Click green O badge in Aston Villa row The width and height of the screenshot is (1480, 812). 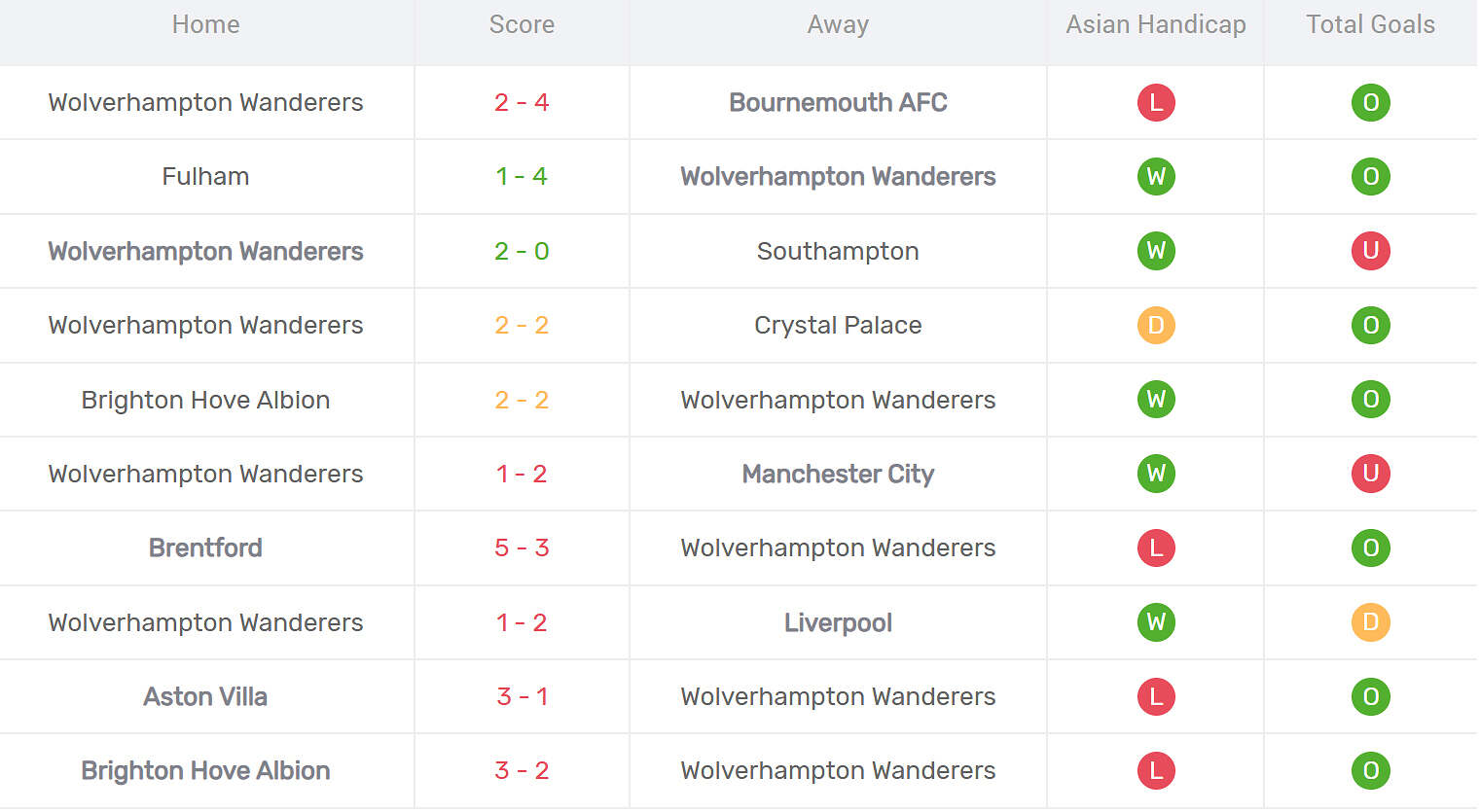pyautogui.click(x=1370, y=696)
